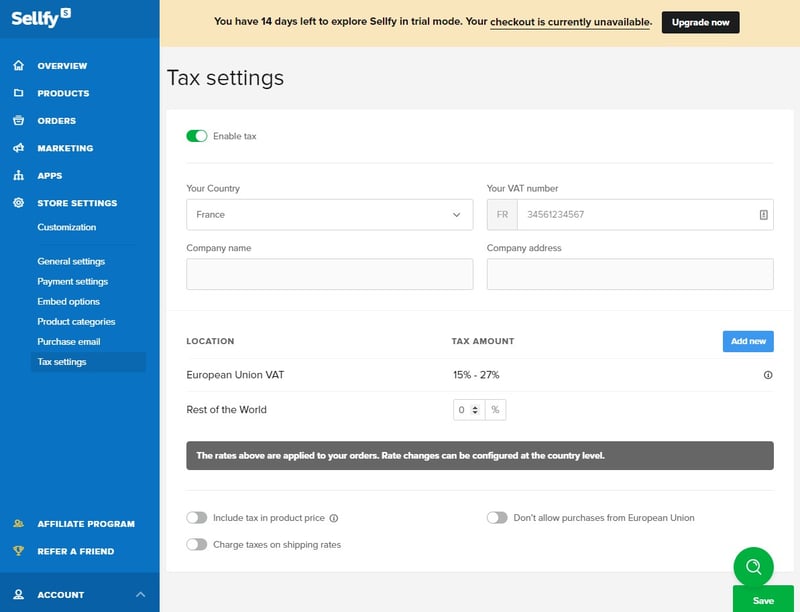Image resolution: width=800 pixels, height=612 pixels.
Task: Click the Products folder icon
Action: click(18, 93)
